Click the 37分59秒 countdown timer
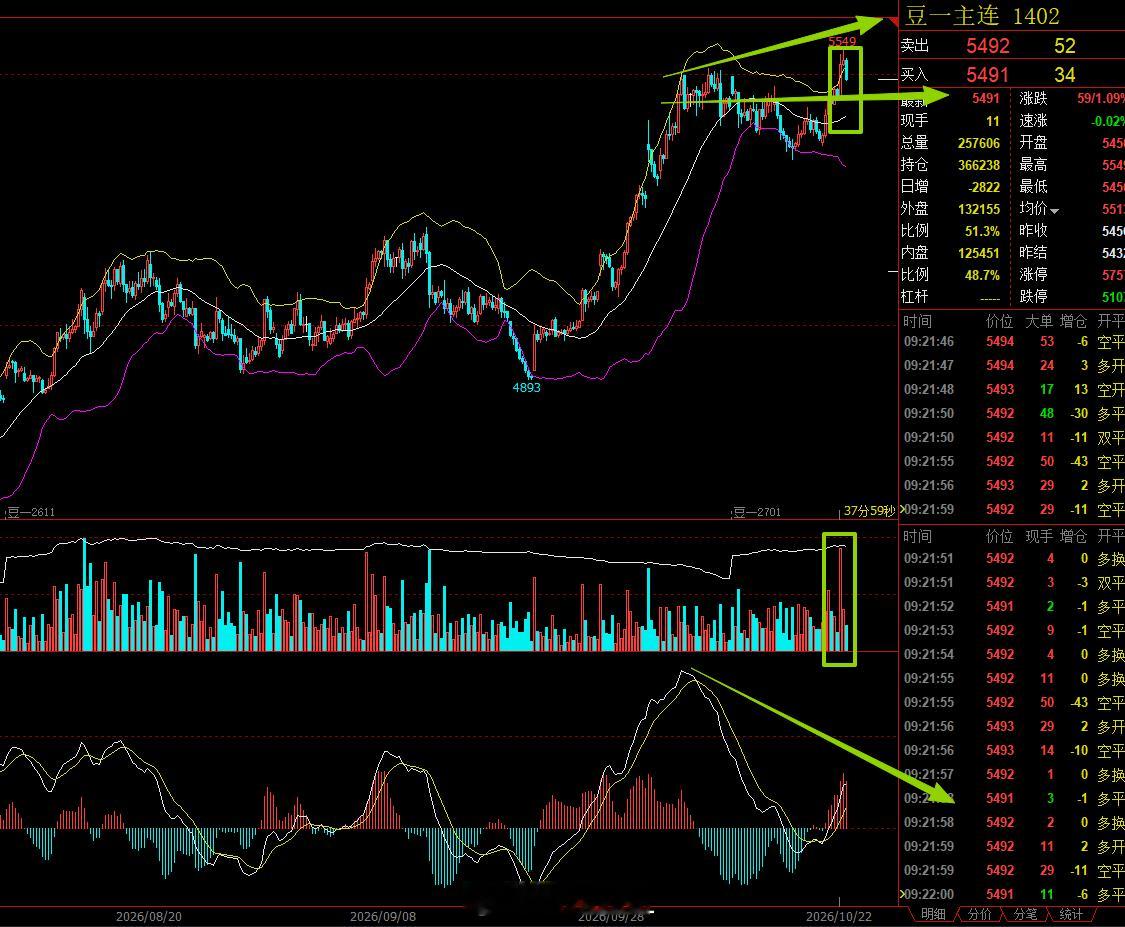Viewport: 1125px width, 927px height. coord(870,511)
